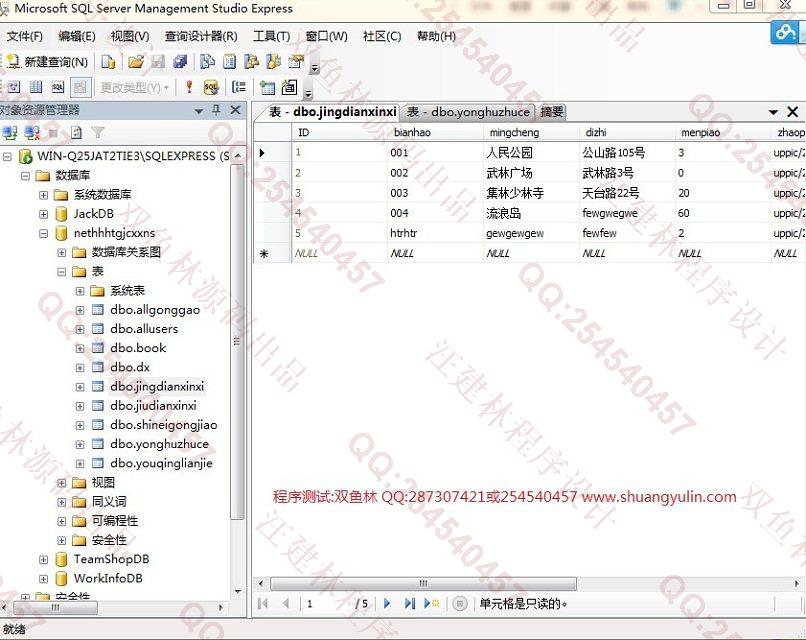Collapse the 数据库 folder node
806x640 pixels.
tap(25, 176)
